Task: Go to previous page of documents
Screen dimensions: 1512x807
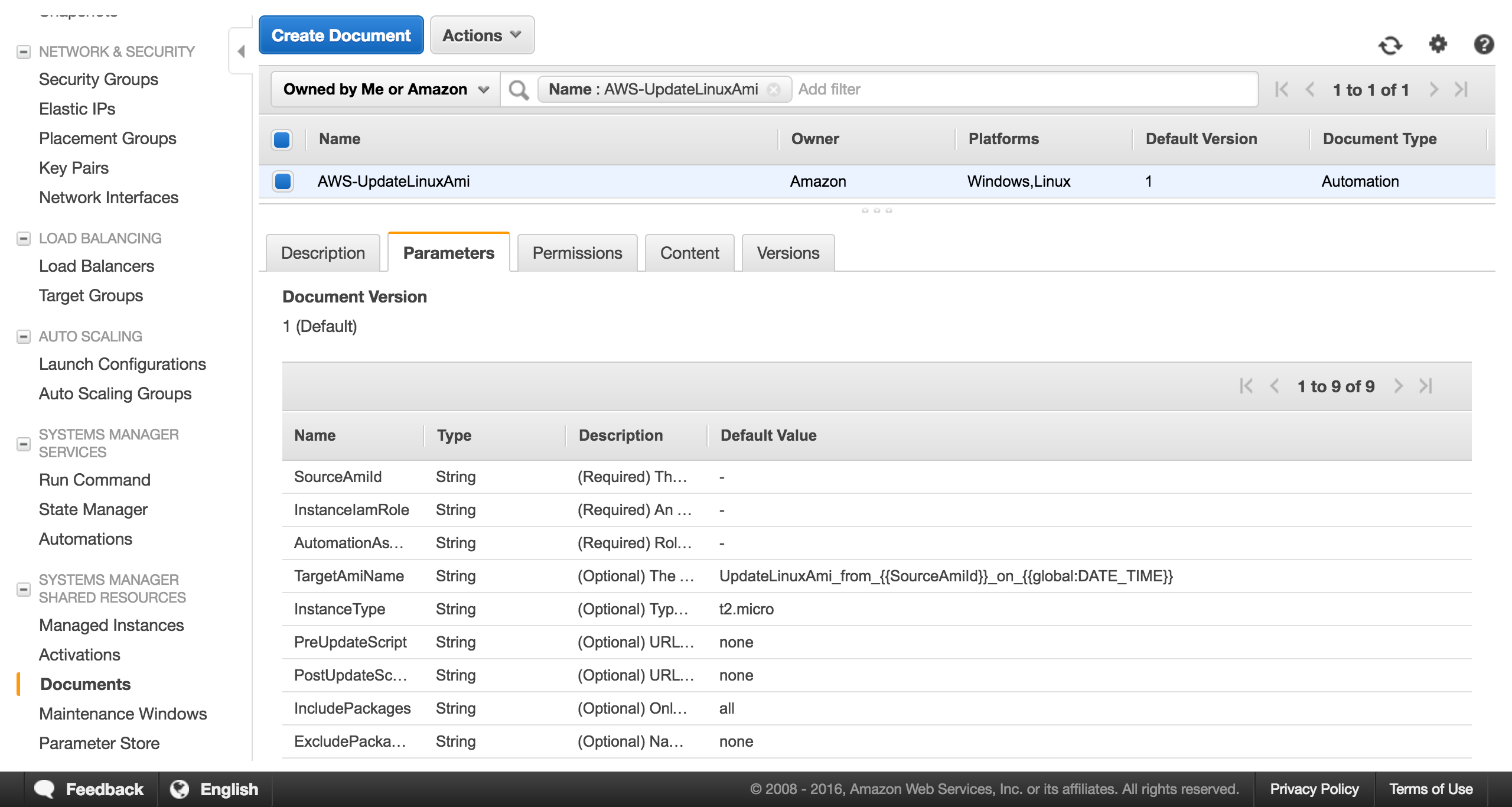Action: click(1309, 90)
